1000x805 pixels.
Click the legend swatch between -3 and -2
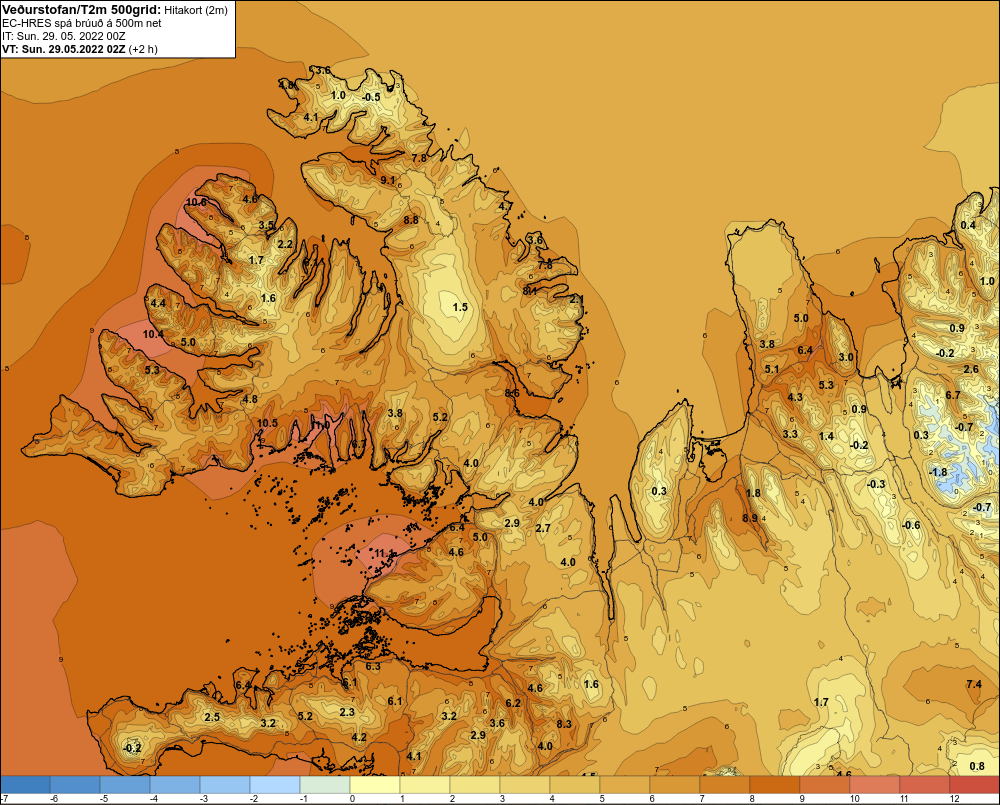225,785
